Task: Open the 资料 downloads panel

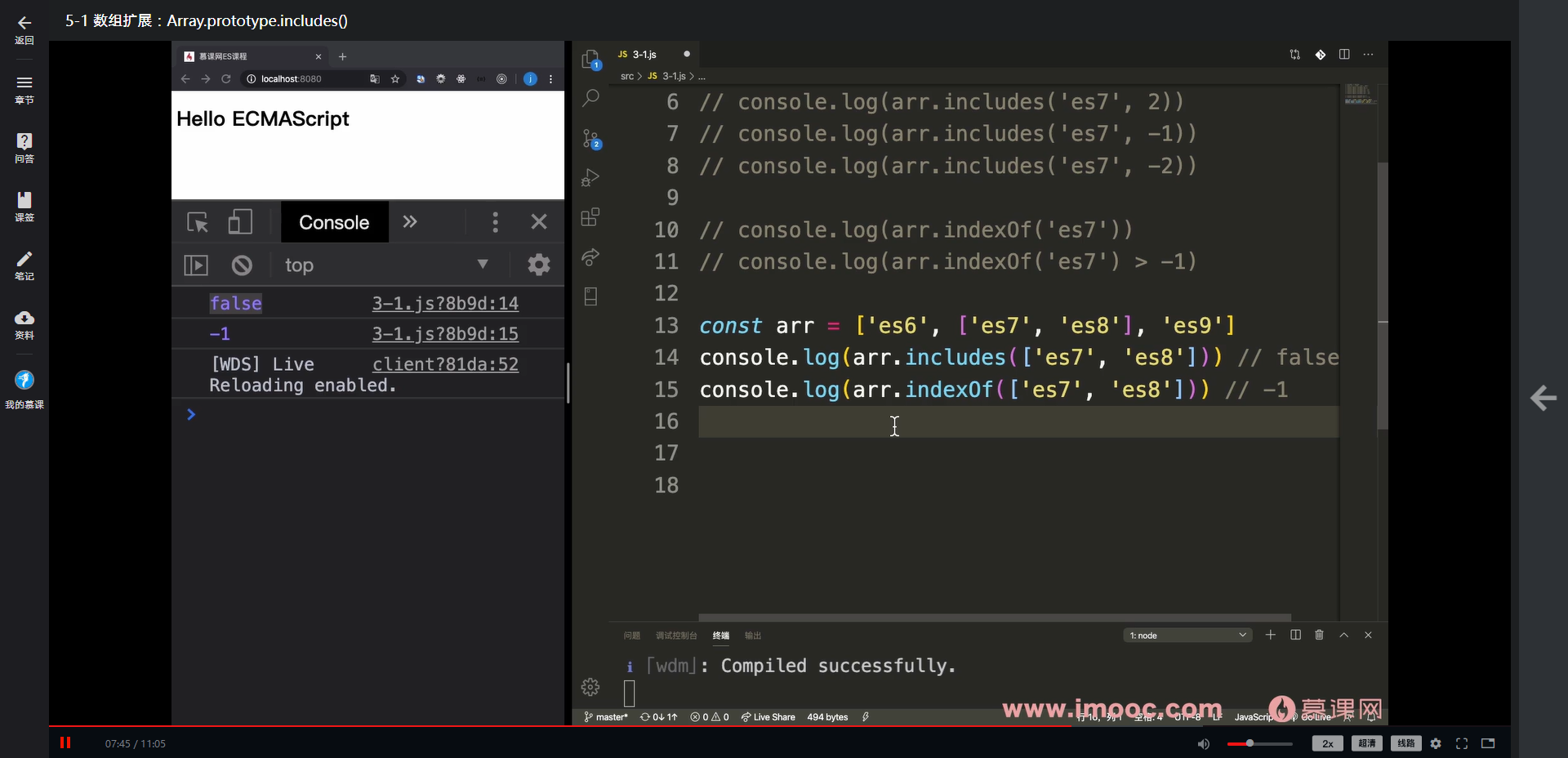Action: tap(24, 324)
